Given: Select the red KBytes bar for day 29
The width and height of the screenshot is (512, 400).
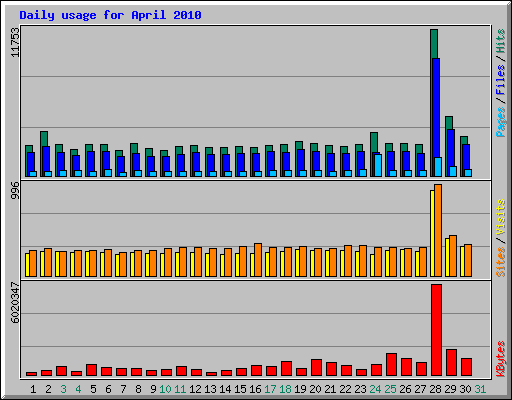Looking at the screenshot, I should click(x=451, y=363).
